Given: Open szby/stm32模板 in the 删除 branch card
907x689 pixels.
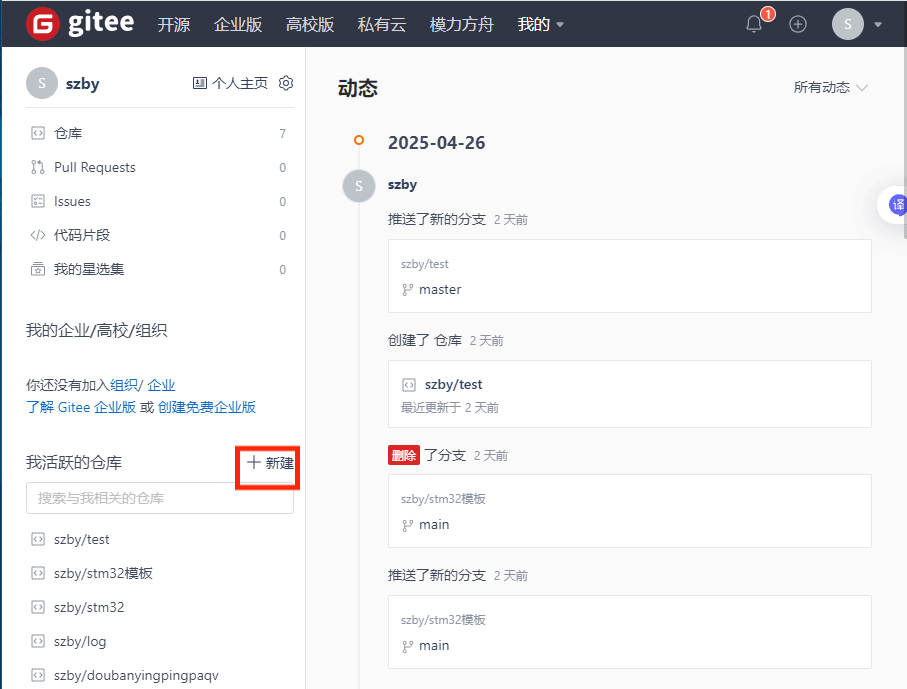Looking at the screenshot, I should 443,499.
